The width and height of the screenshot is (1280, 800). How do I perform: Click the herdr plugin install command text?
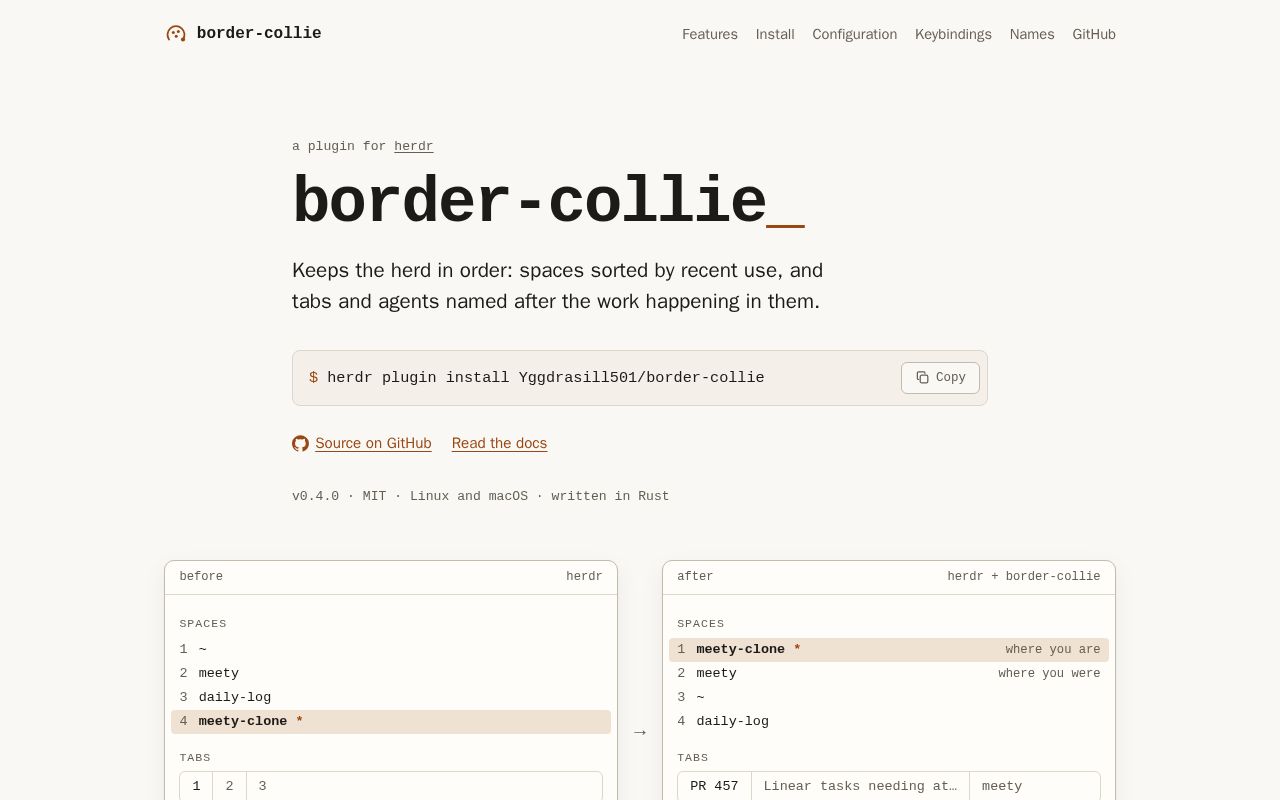546,378
